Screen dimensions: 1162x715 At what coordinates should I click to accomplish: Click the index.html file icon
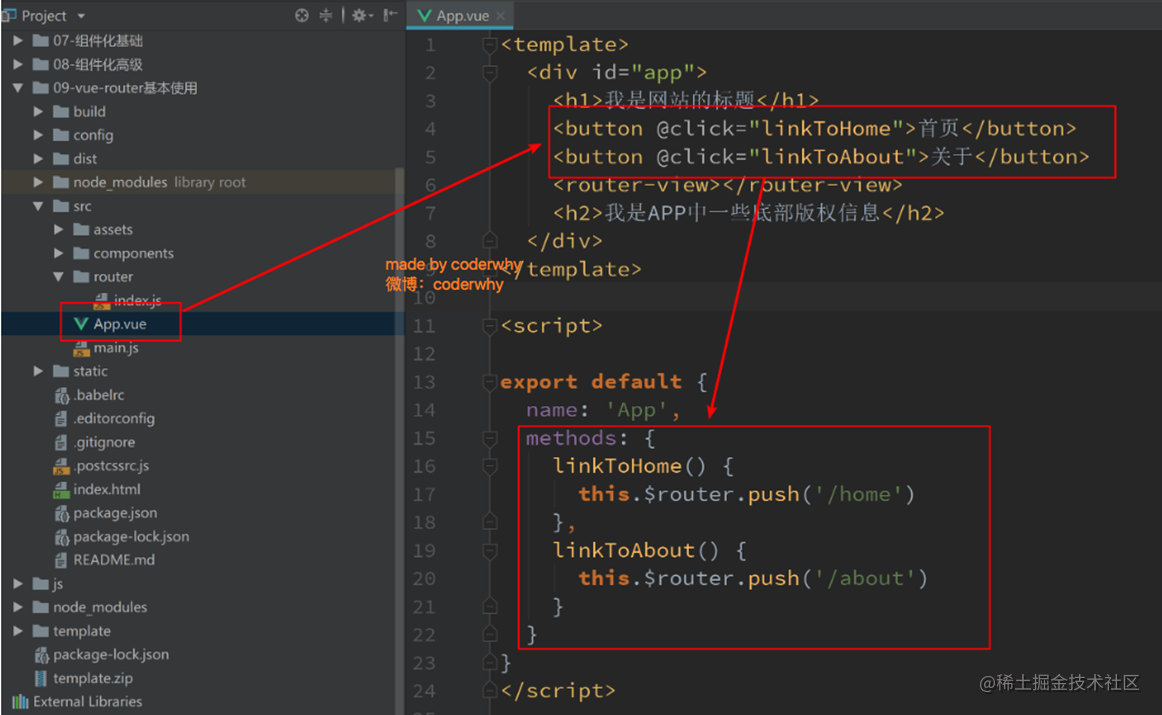coord(62,490)
